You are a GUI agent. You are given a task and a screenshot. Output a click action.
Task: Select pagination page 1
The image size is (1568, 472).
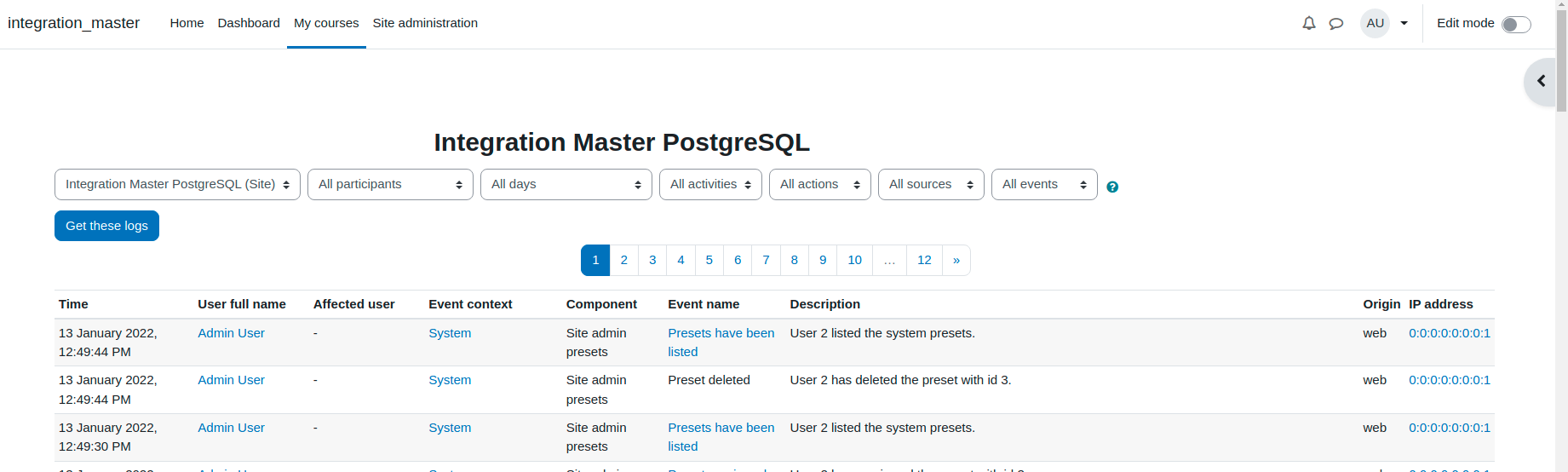point(595,260)
